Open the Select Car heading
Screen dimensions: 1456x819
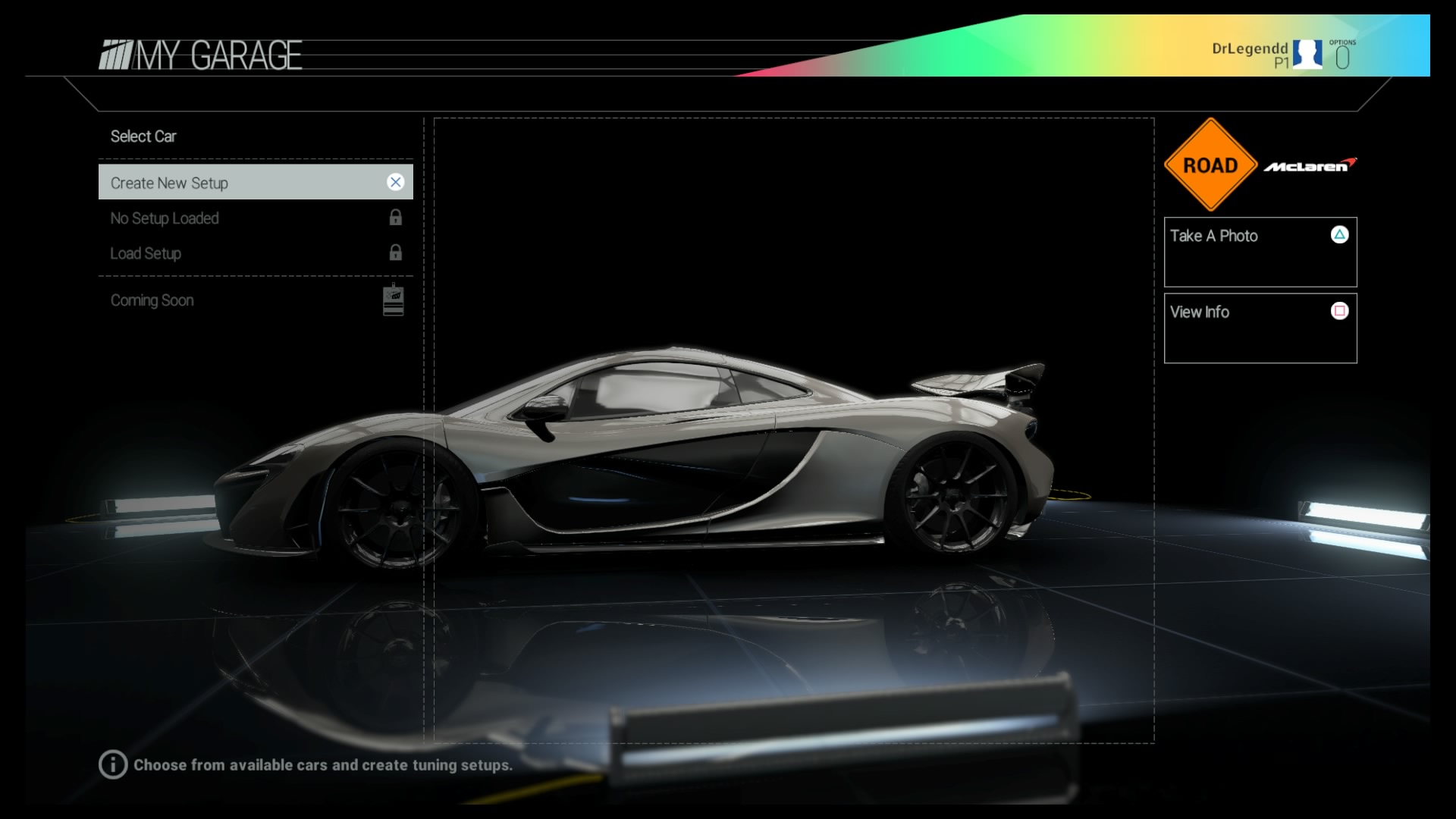143,136
